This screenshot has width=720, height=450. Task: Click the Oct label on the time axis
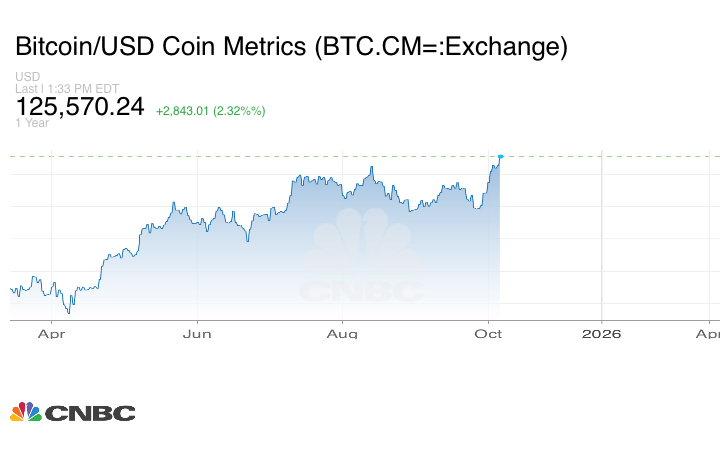tap(489, 333)
